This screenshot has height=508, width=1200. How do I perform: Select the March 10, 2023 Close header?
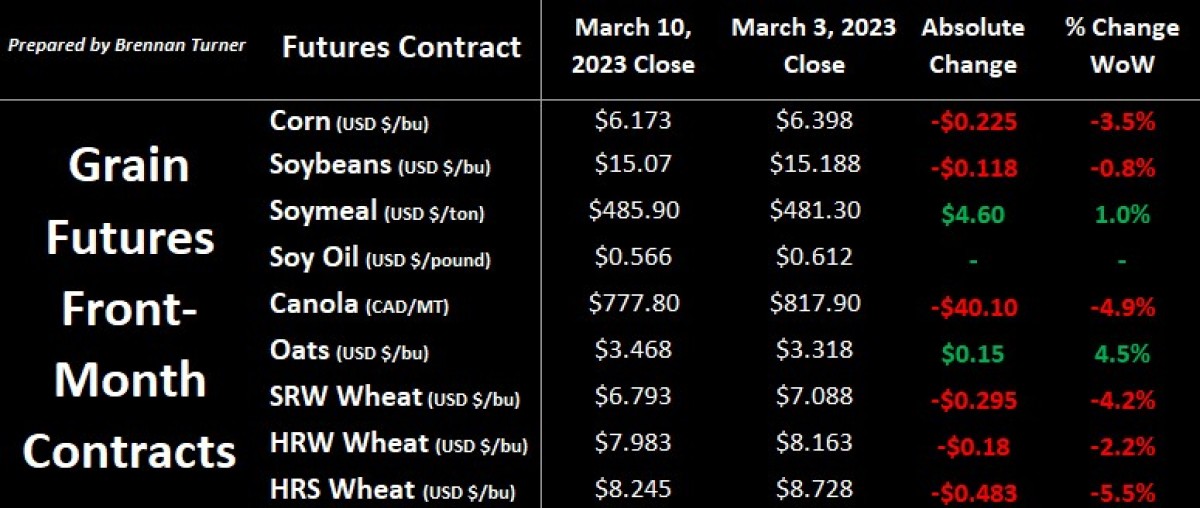(634, 46)
